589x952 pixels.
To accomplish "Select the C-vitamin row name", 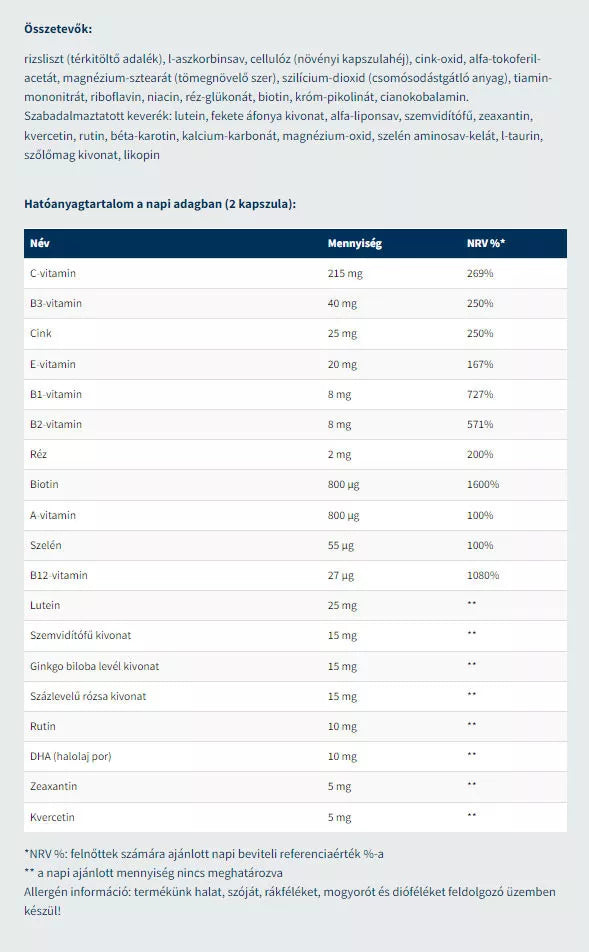I will pyautogui.click(x=53, y=273).
